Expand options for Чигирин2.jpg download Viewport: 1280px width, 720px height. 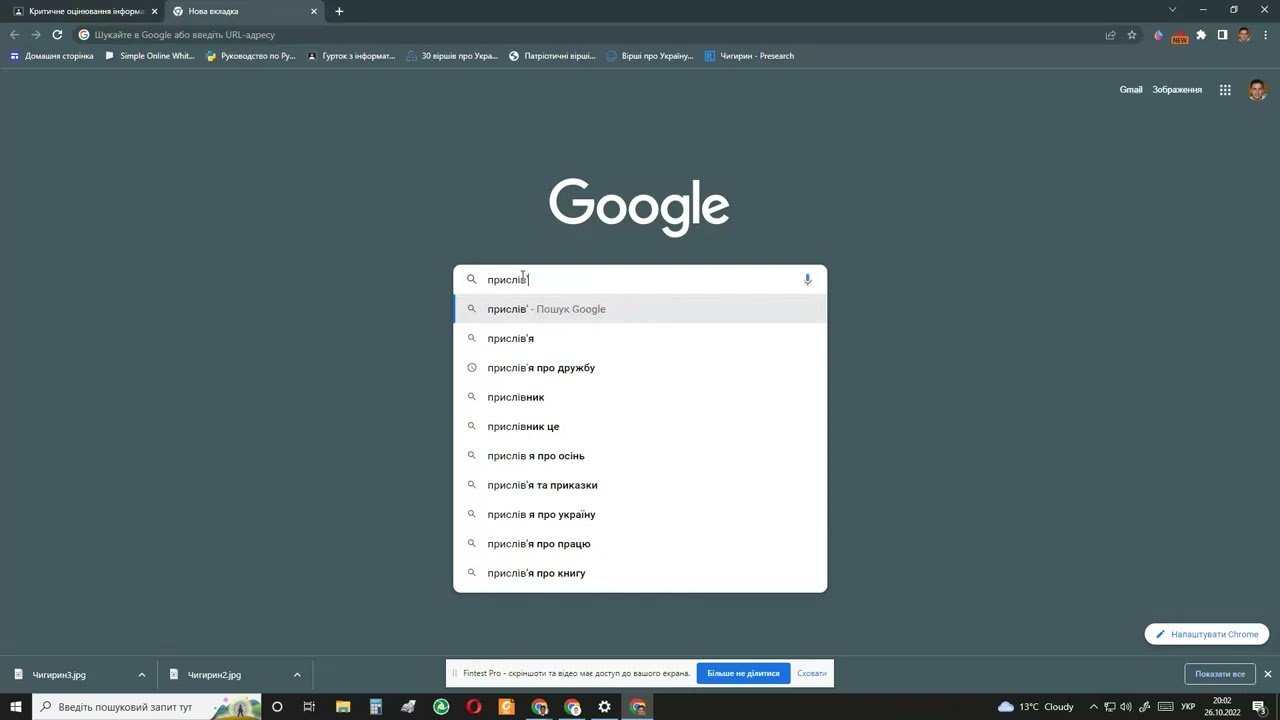pos(297,675)
